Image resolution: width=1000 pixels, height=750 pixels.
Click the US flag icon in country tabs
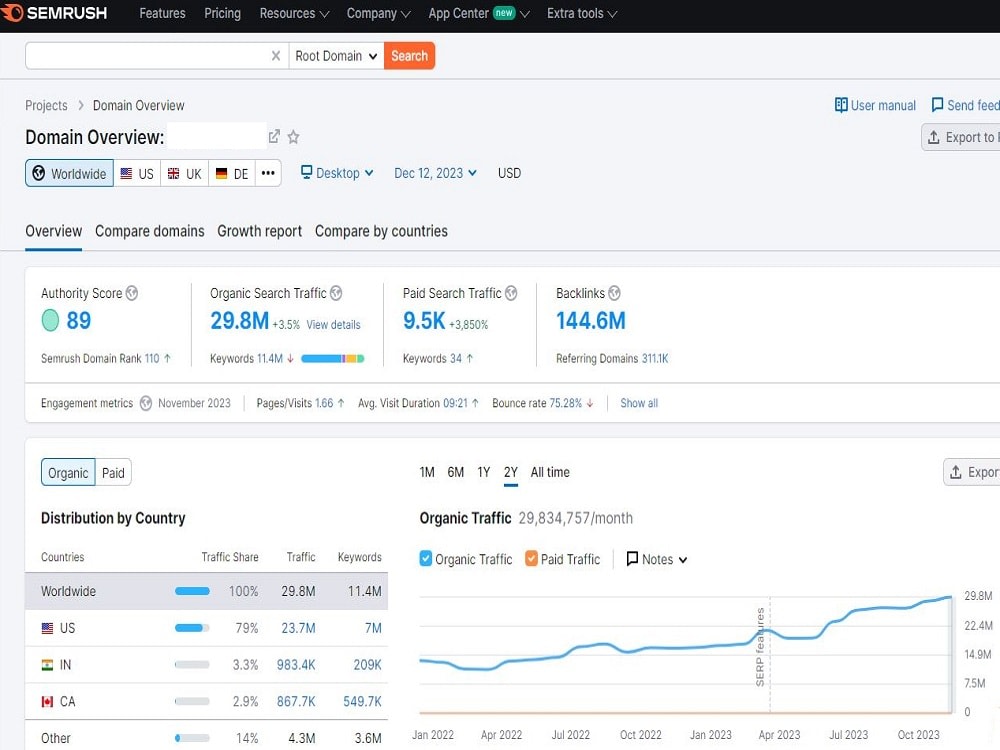pos(126,173)
